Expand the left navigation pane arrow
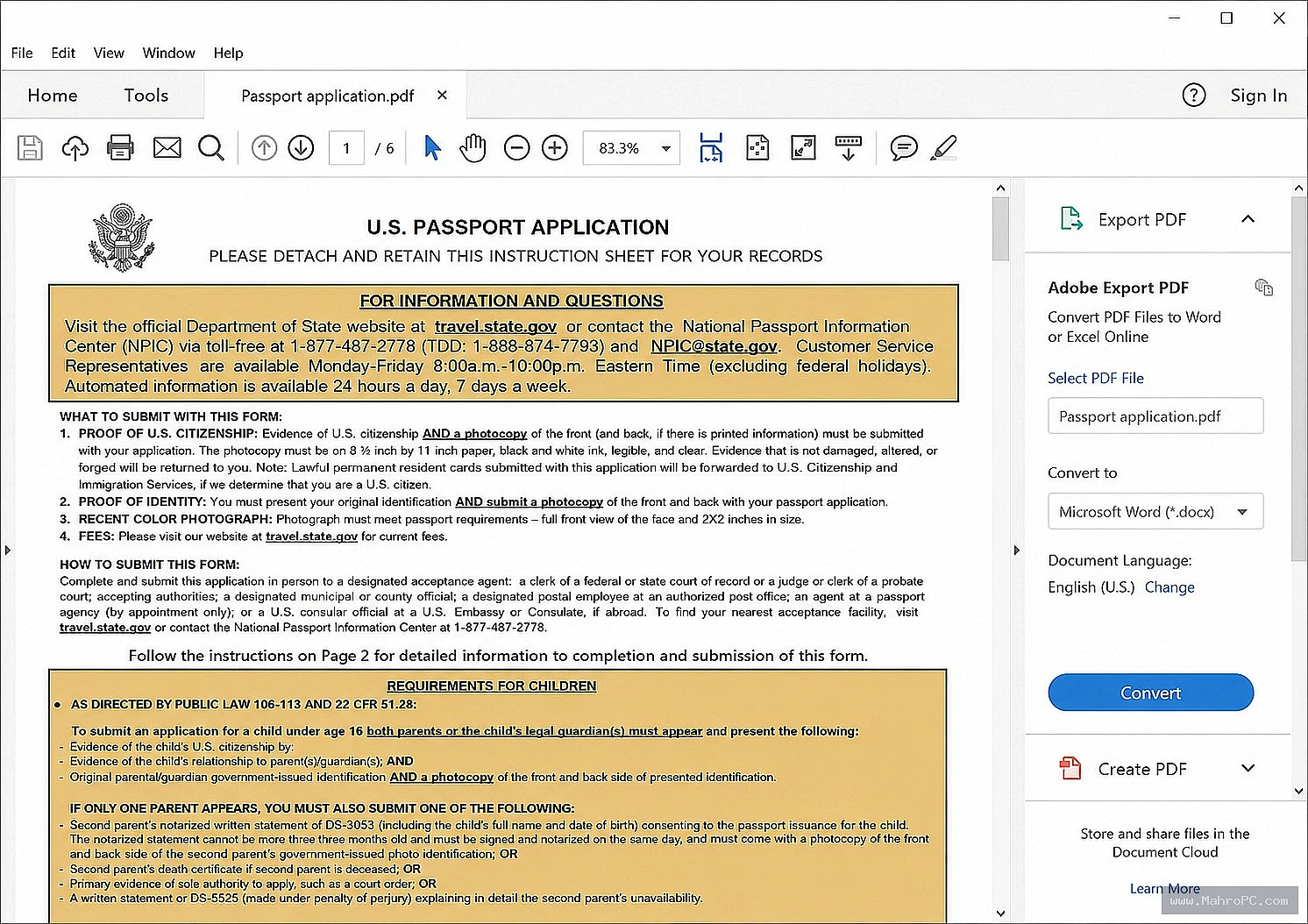The width and height of the screenshot is (1308, 924). [7, 551]
